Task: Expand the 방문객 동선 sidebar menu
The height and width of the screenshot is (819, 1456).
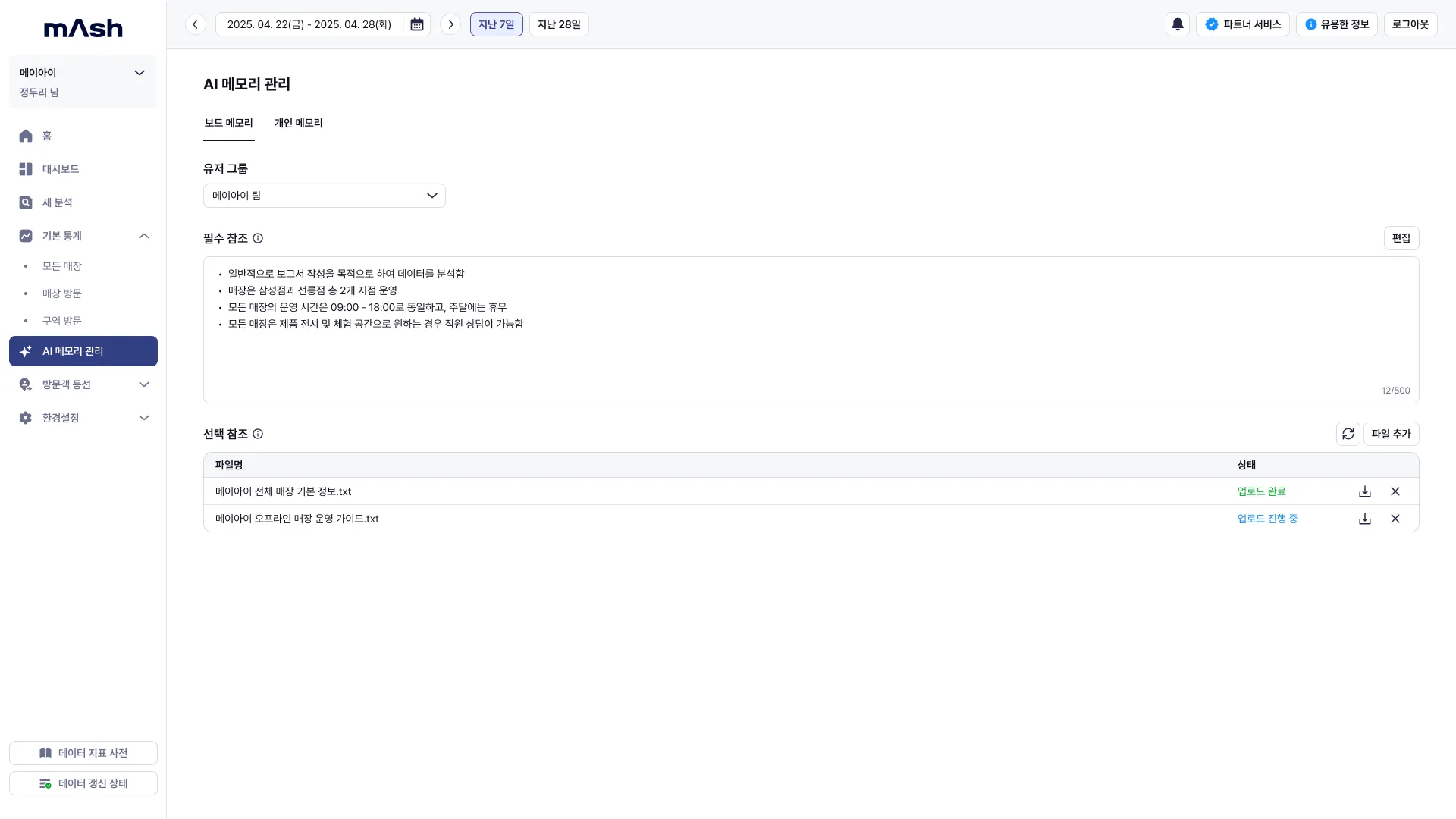Action: click(x=144, y=384)
